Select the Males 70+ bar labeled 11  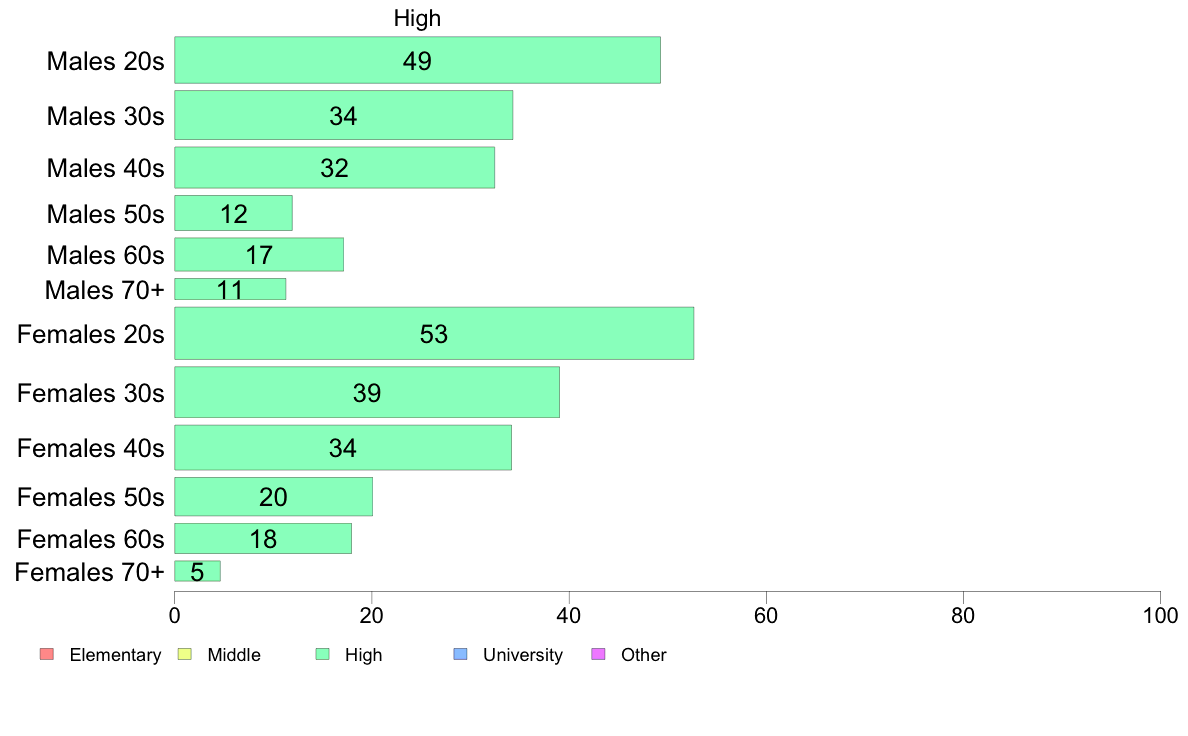click(230, 289)
